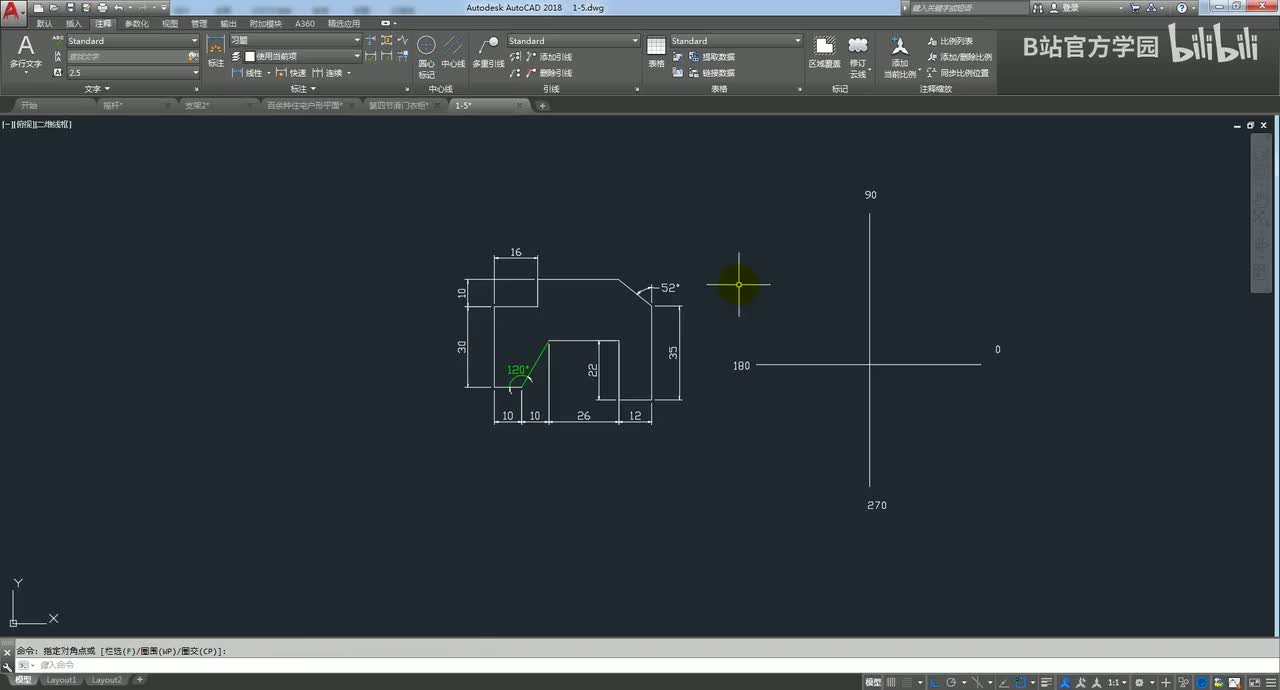Switch to the 输出 ribbon tab
The image size is (1280, 690).
pyautogui.click(x=228, y=23)
